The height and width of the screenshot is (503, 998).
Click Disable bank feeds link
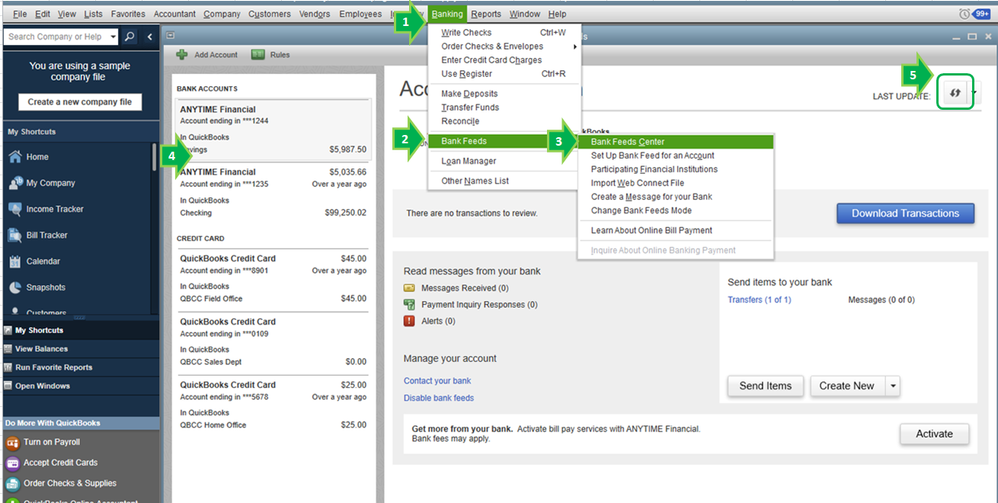coord(439,398)
